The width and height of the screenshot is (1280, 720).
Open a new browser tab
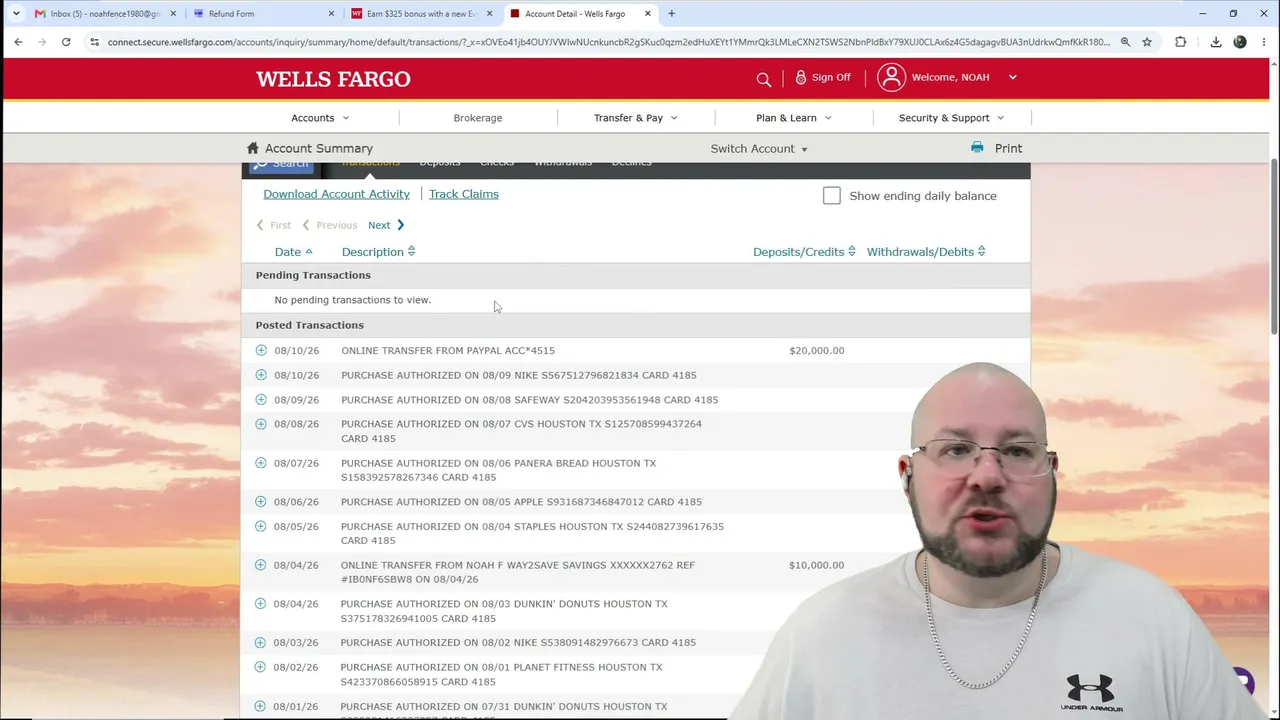tap(672, 14)
